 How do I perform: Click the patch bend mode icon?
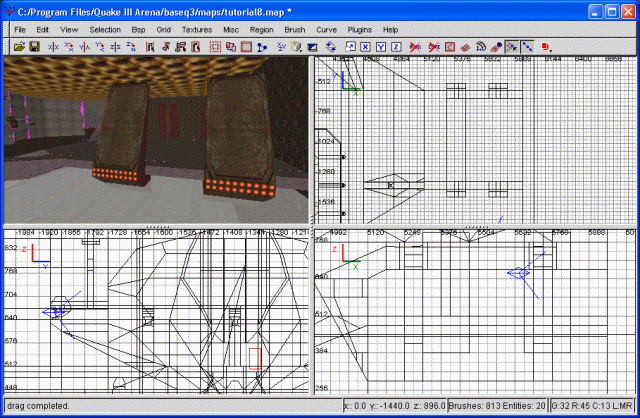(481, 47)
